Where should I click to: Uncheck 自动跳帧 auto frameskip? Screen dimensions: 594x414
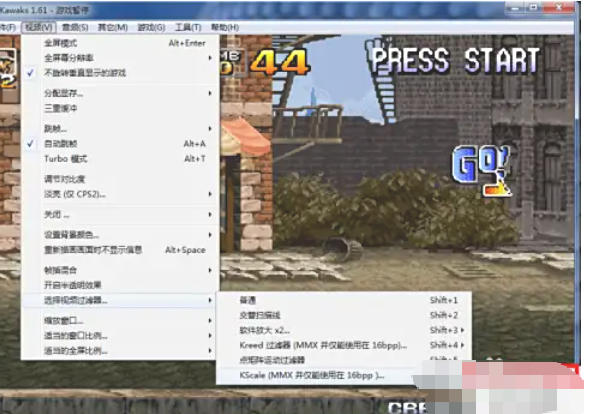click(120, 144)
